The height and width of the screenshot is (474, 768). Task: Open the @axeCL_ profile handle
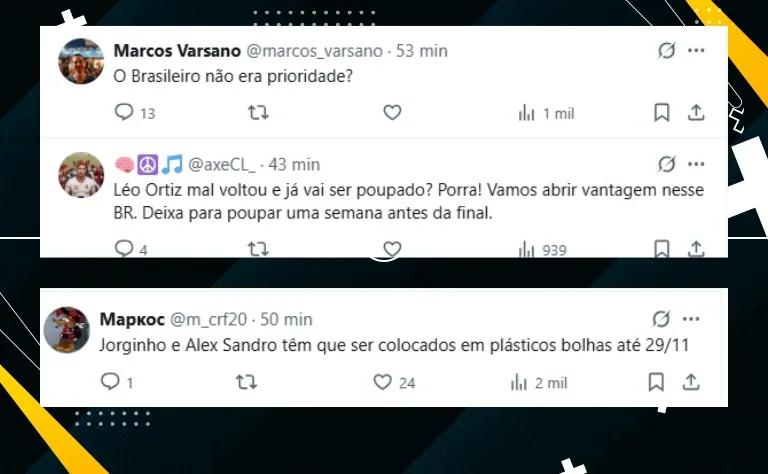(221, 165)
